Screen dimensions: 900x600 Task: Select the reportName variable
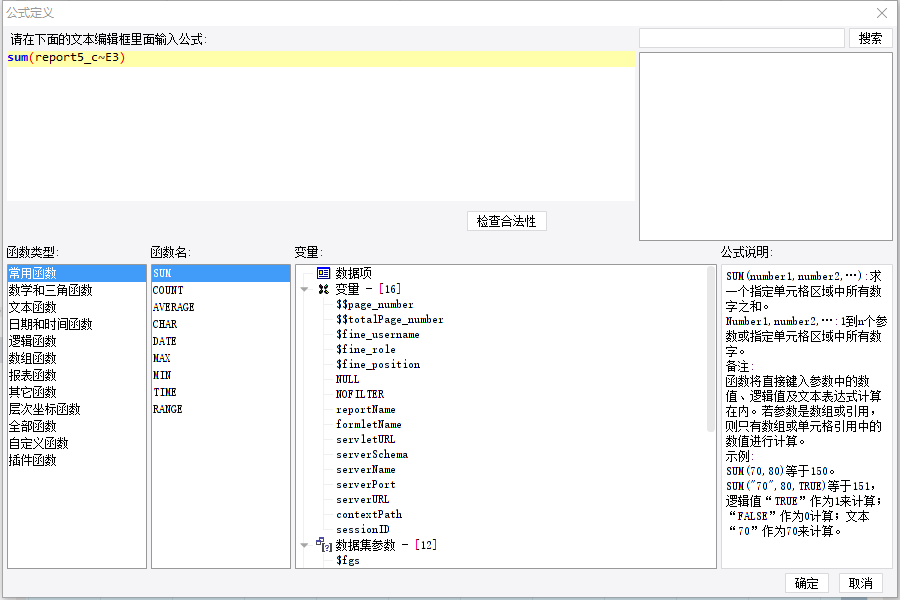[x=366, y=409]
